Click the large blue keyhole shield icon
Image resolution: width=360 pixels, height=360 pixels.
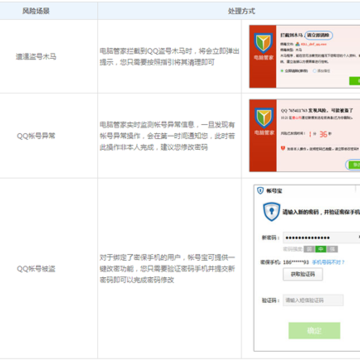[272, 212]
